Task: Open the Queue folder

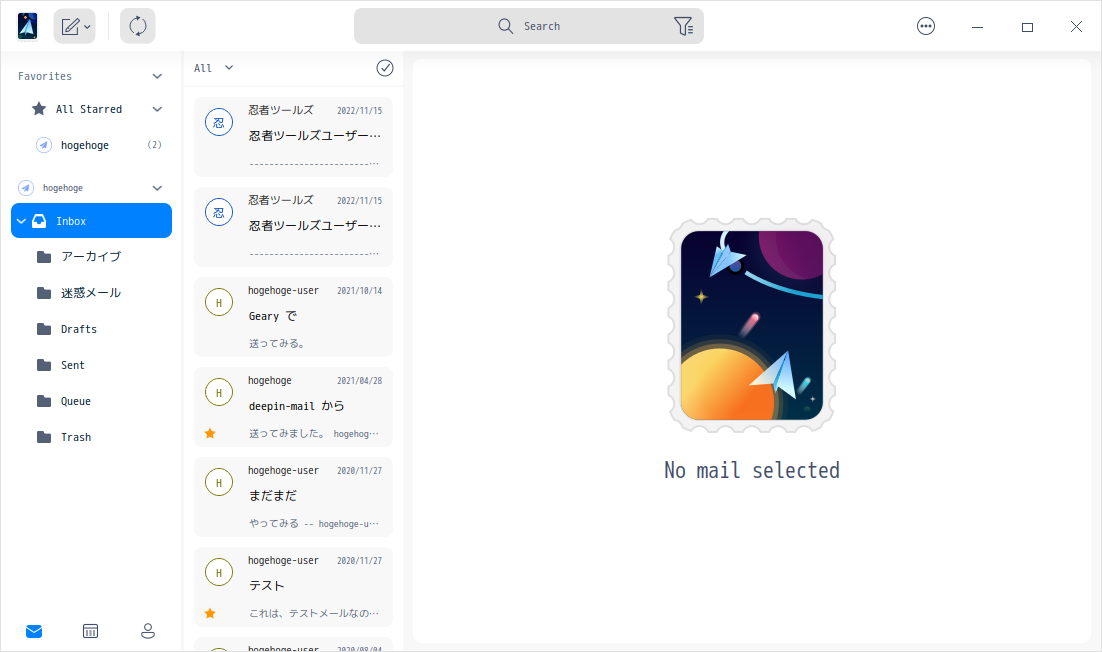Action: coord(91,401)
